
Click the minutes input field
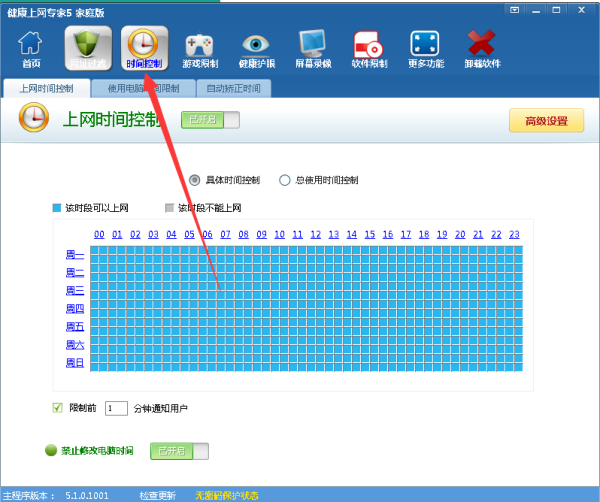[x=116, y=408]
